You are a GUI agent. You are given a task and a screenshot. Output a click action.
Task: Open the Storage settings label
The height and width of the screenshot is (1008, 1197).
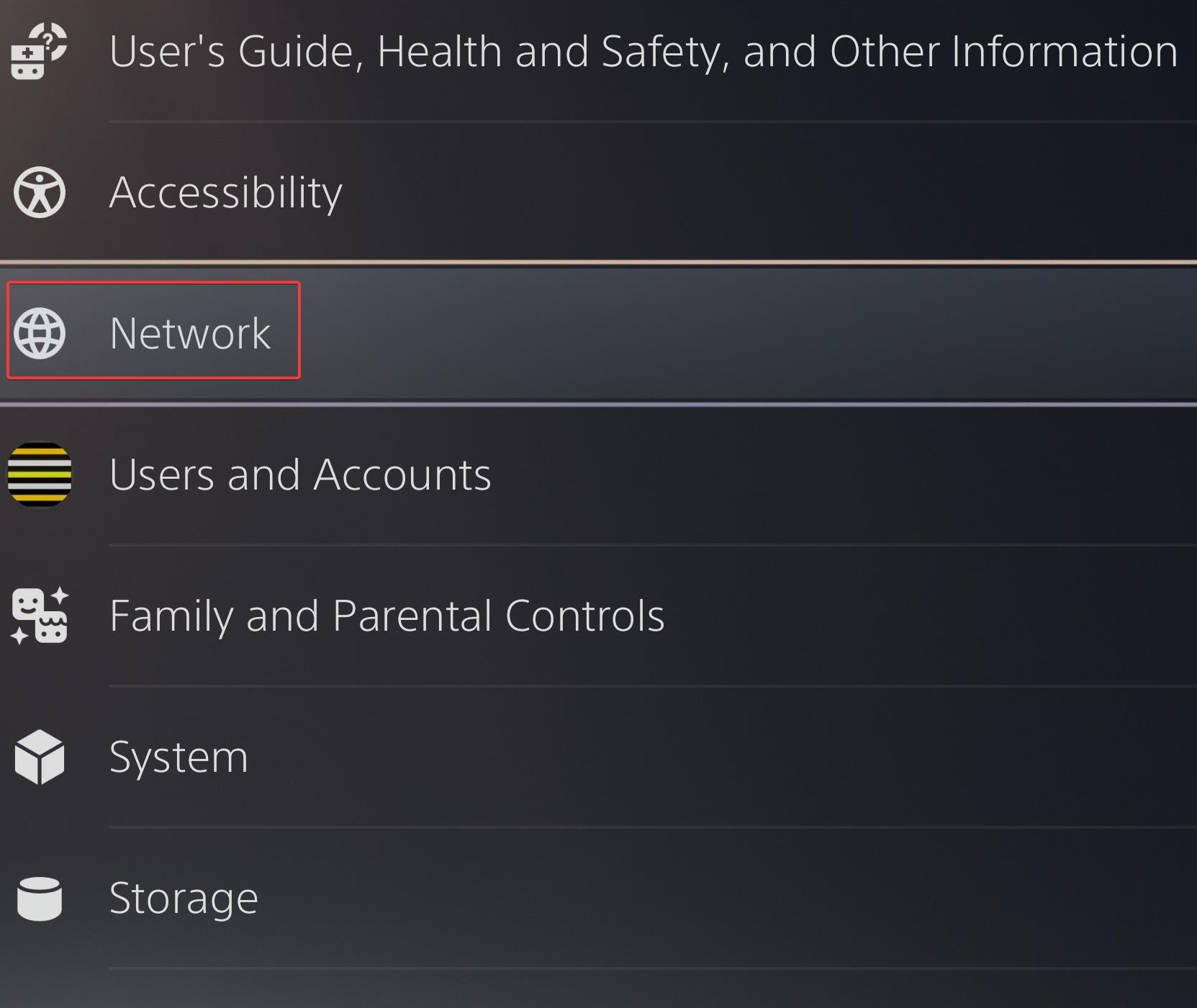tap(184, 898)
